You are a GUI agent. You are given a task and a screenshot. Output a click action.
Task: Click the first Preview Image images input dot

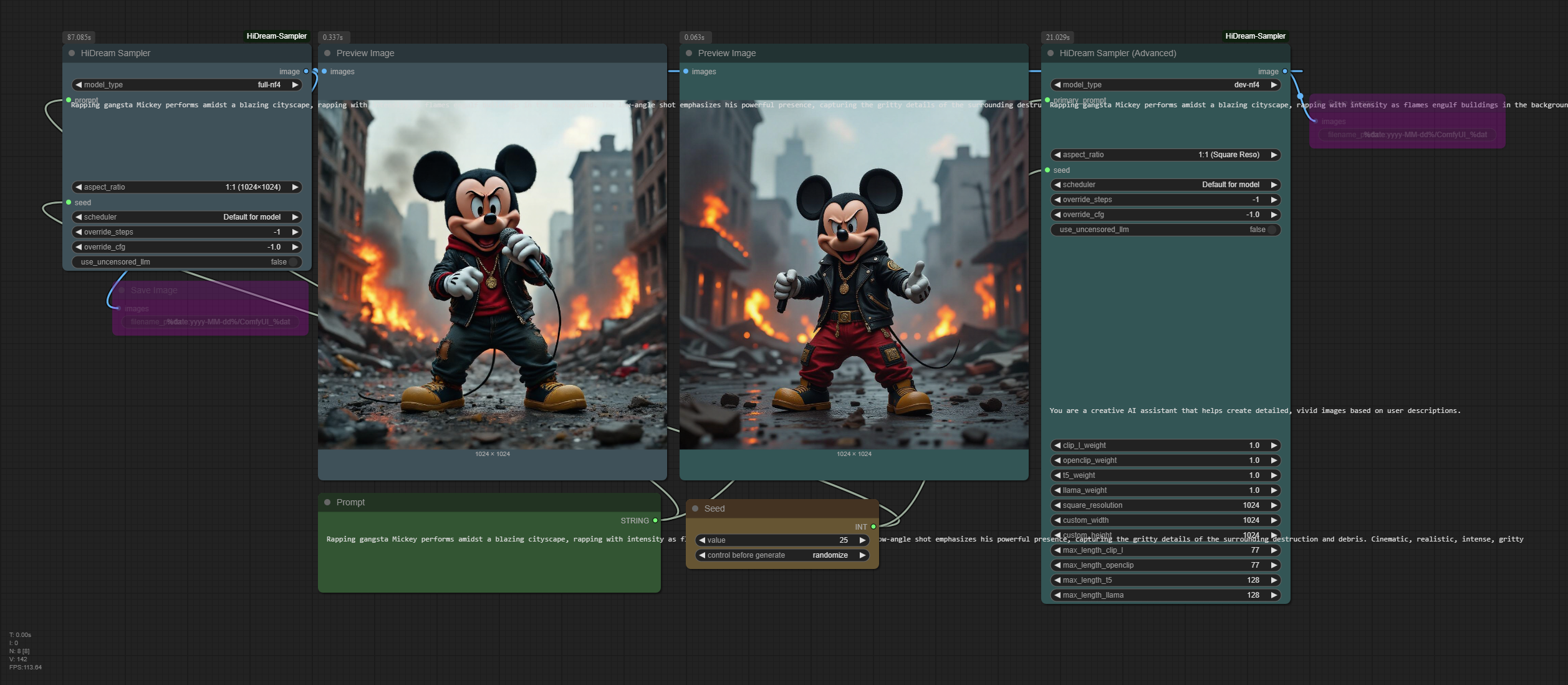[x=324, y=71]
